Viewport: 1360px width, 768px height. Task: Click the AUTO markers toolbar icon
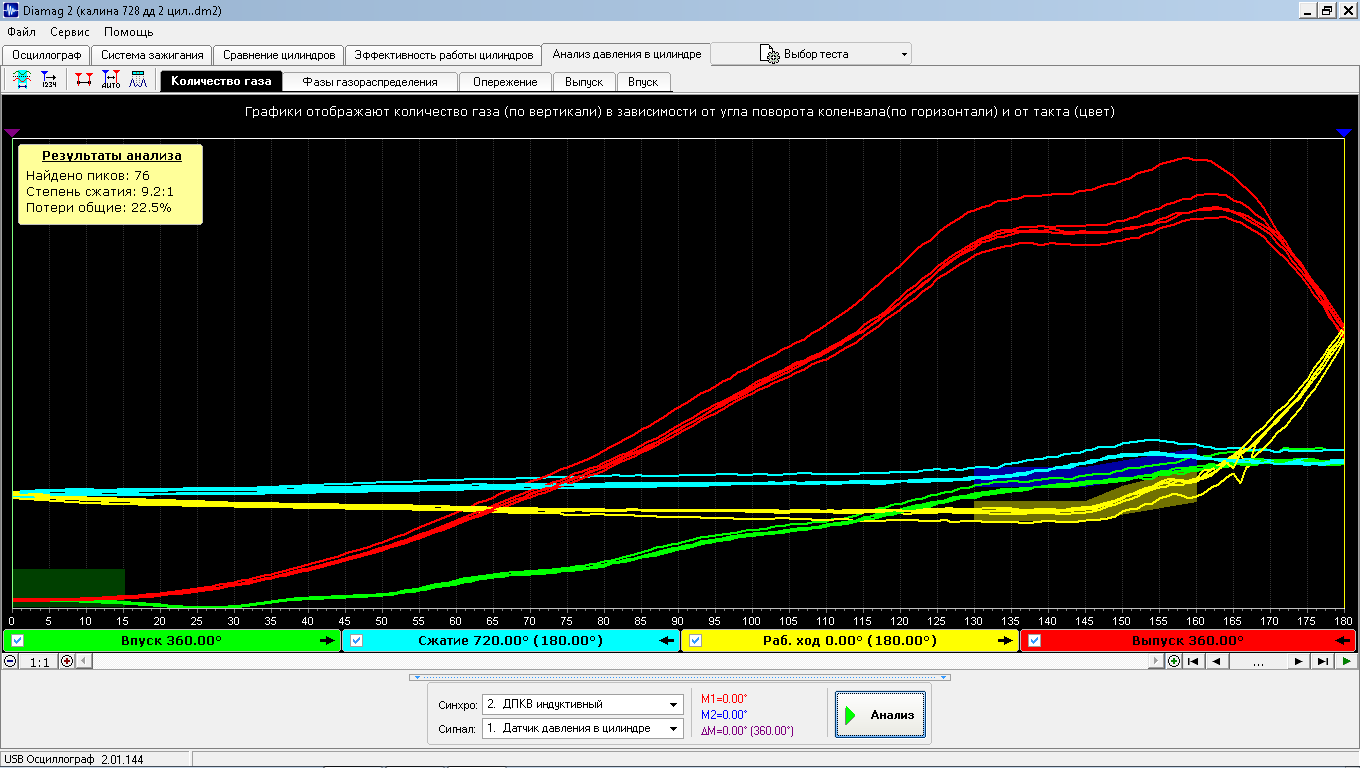click(111, 80)
